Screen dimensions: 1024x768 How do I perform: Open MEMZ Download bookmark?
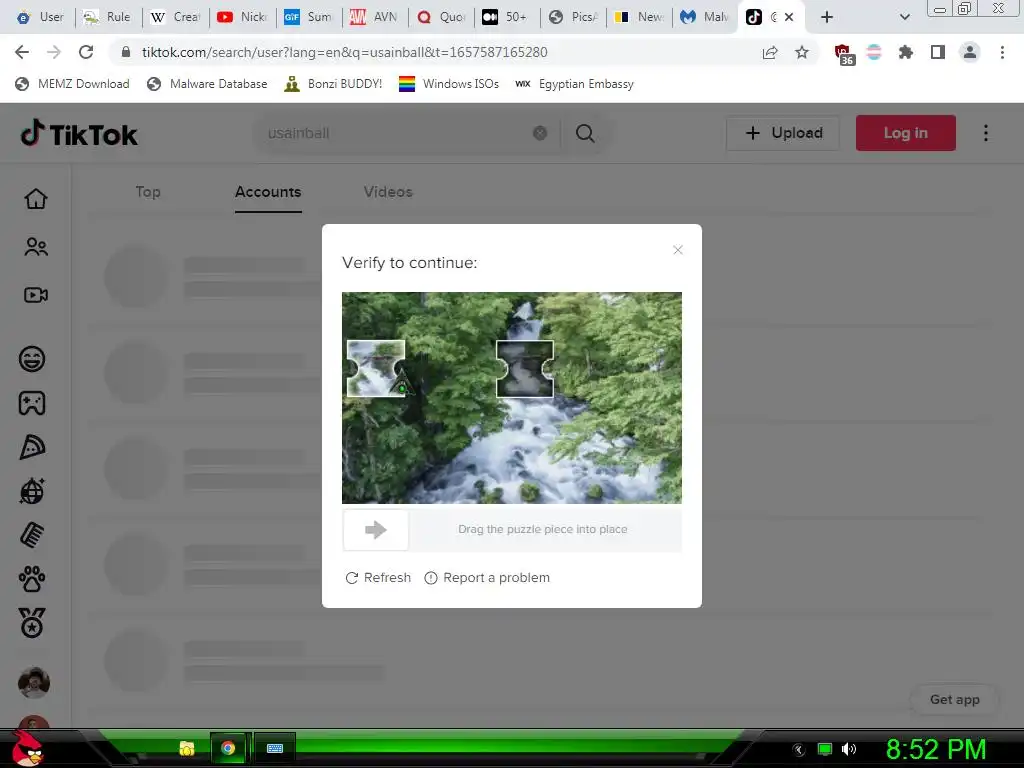pyautogui.click(x=72, y=84)
